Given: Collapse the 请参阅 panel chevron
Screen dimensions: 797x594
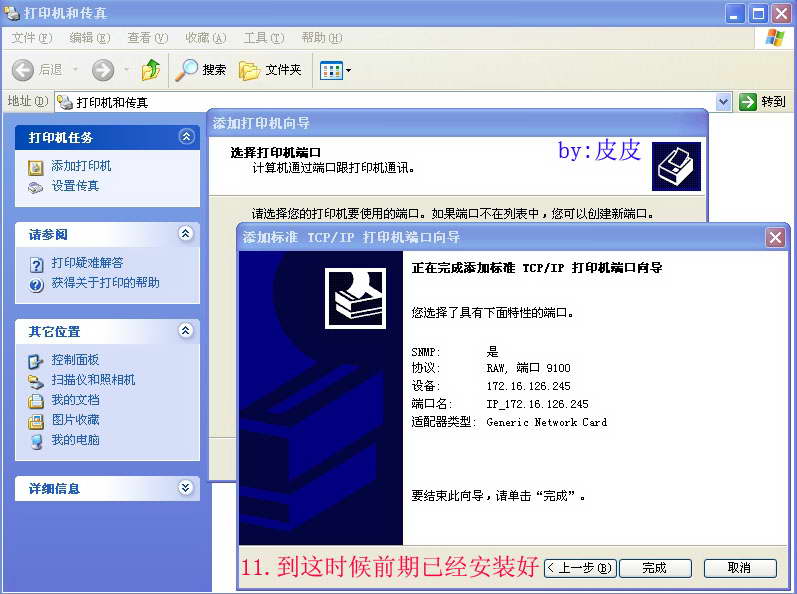Looking at the screenshot, I should pyautogui.click(x=186, y=233).
